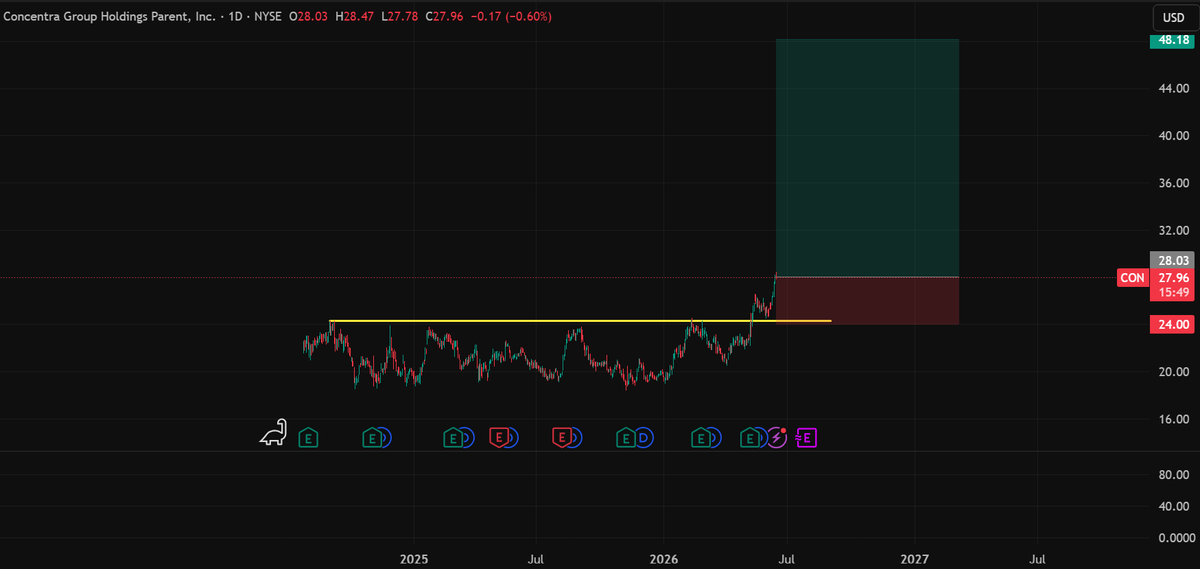
Task: Click the 32.00 price scale label
Action: click(x=1173, y=230)
